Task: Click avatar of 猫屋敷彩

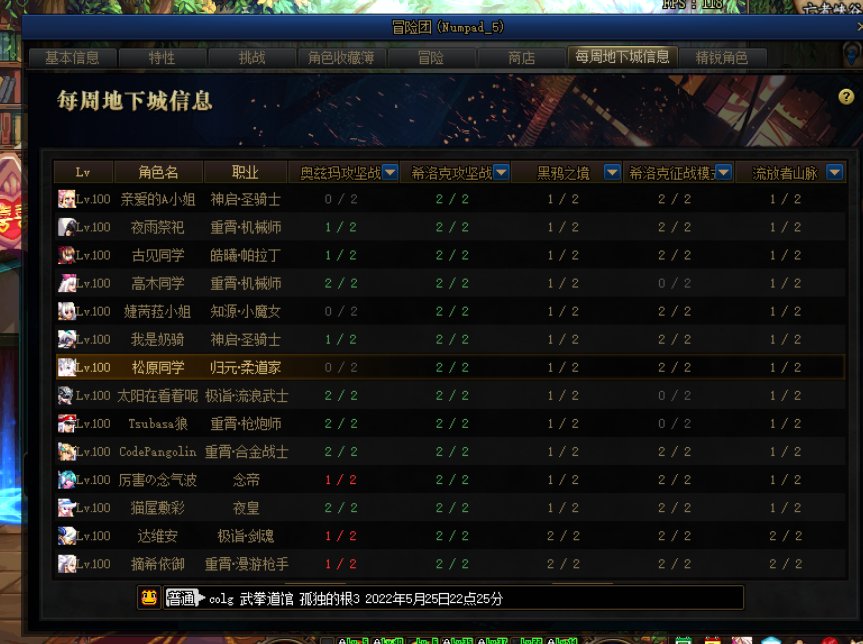Action: pos(67,507)
